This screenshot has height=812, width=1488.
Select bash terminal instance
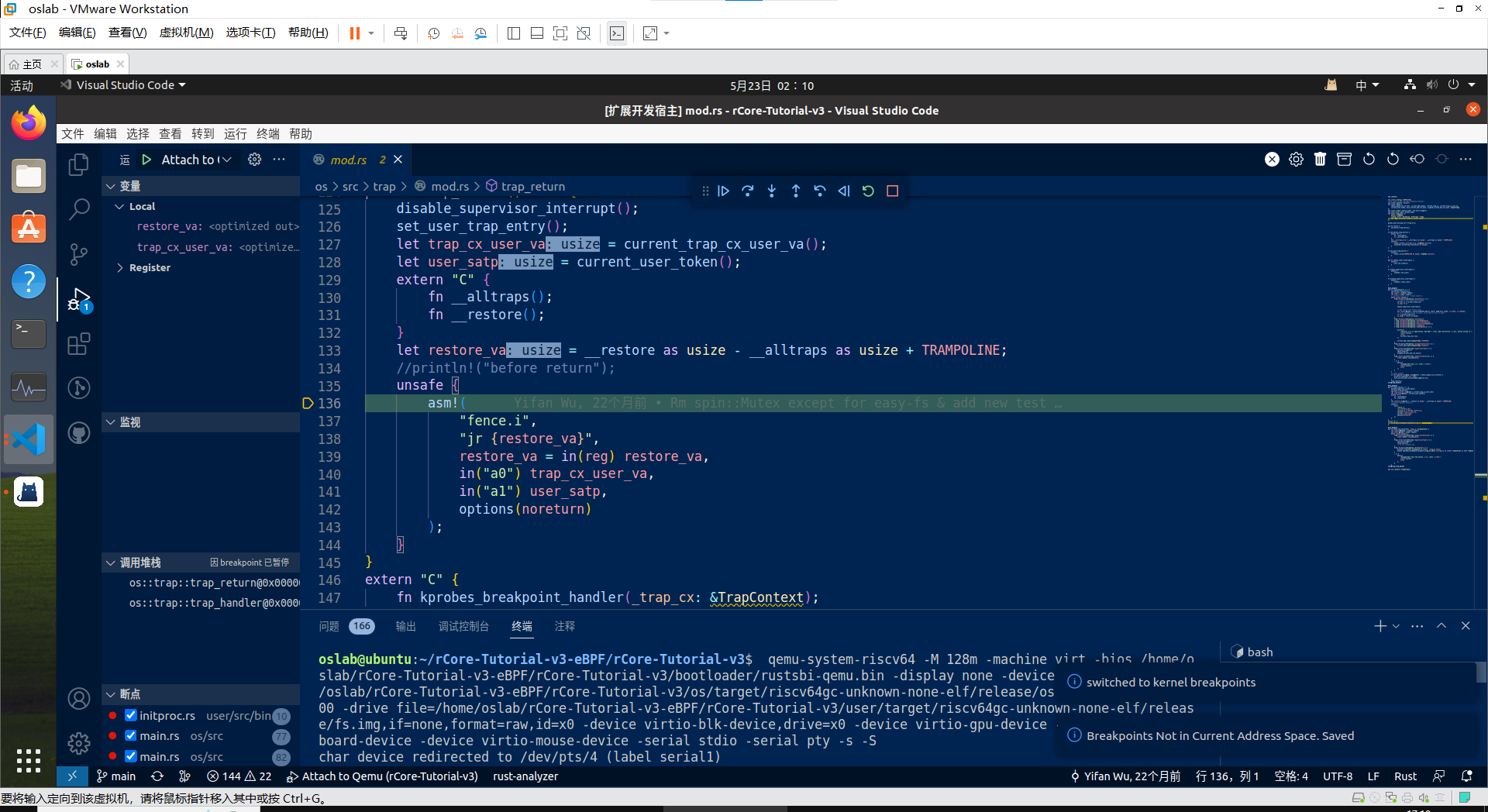click(x=1252, y=652)
